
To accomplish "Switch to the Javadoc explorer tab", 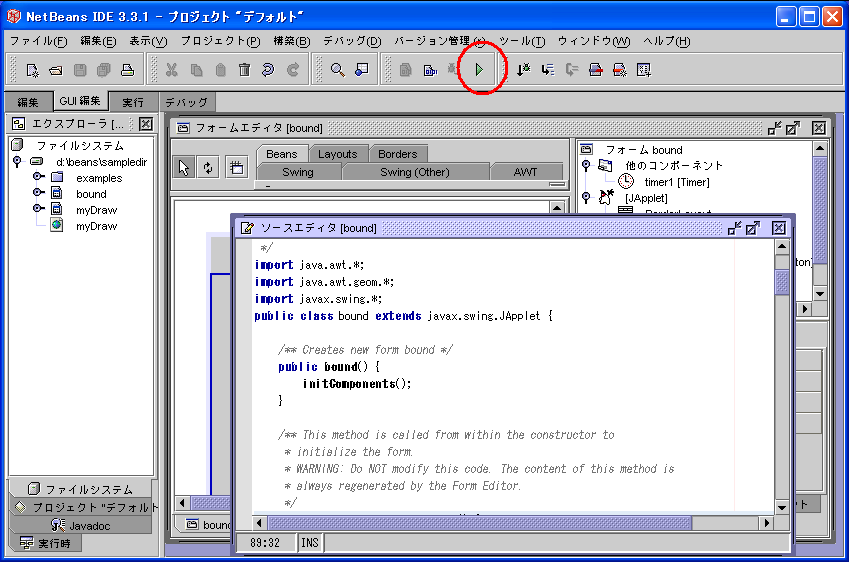I will point(81,526).
